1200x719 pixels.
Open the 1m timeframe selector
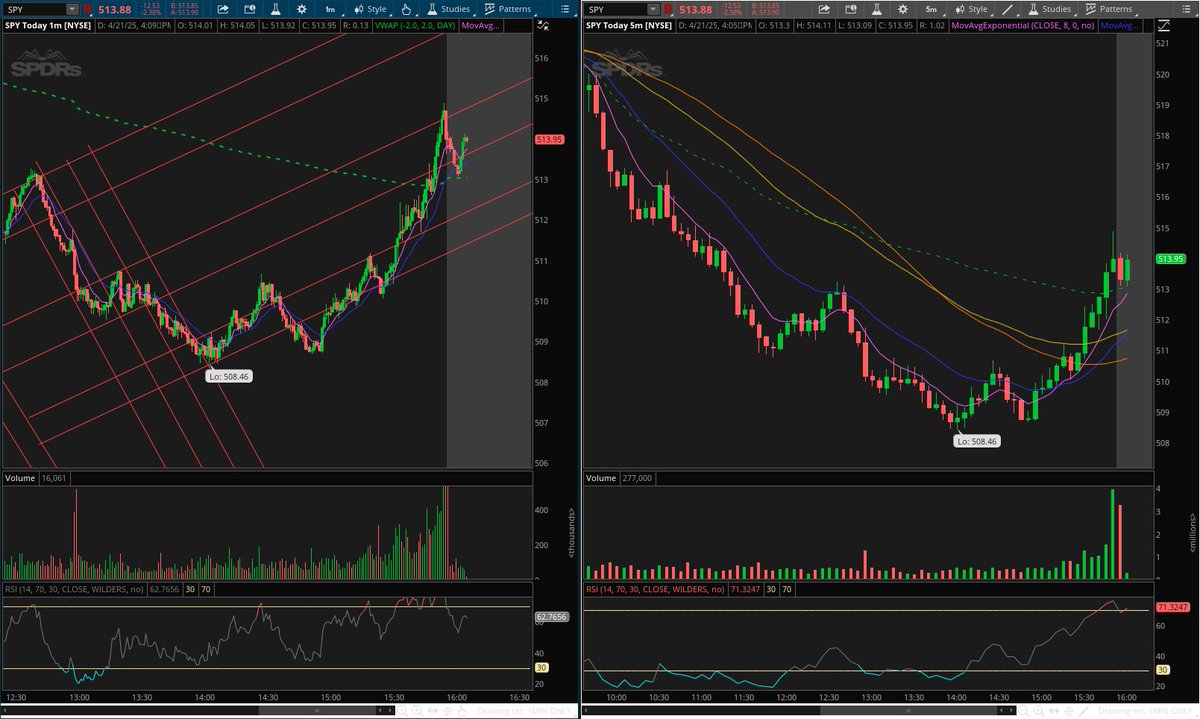(x=330, y=9)
